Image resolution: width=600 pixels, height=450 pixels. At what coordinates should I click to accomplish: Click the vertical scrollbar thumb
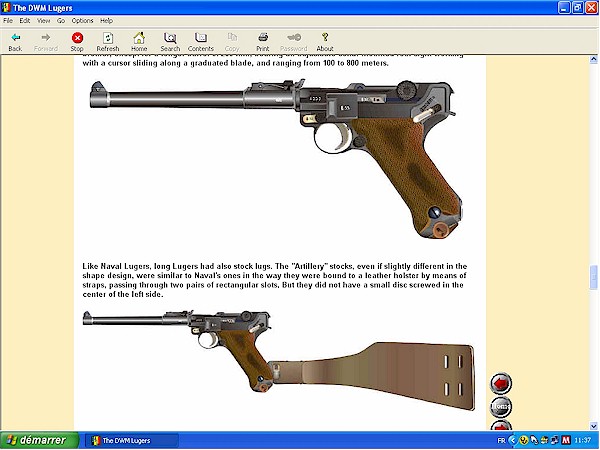593,277
